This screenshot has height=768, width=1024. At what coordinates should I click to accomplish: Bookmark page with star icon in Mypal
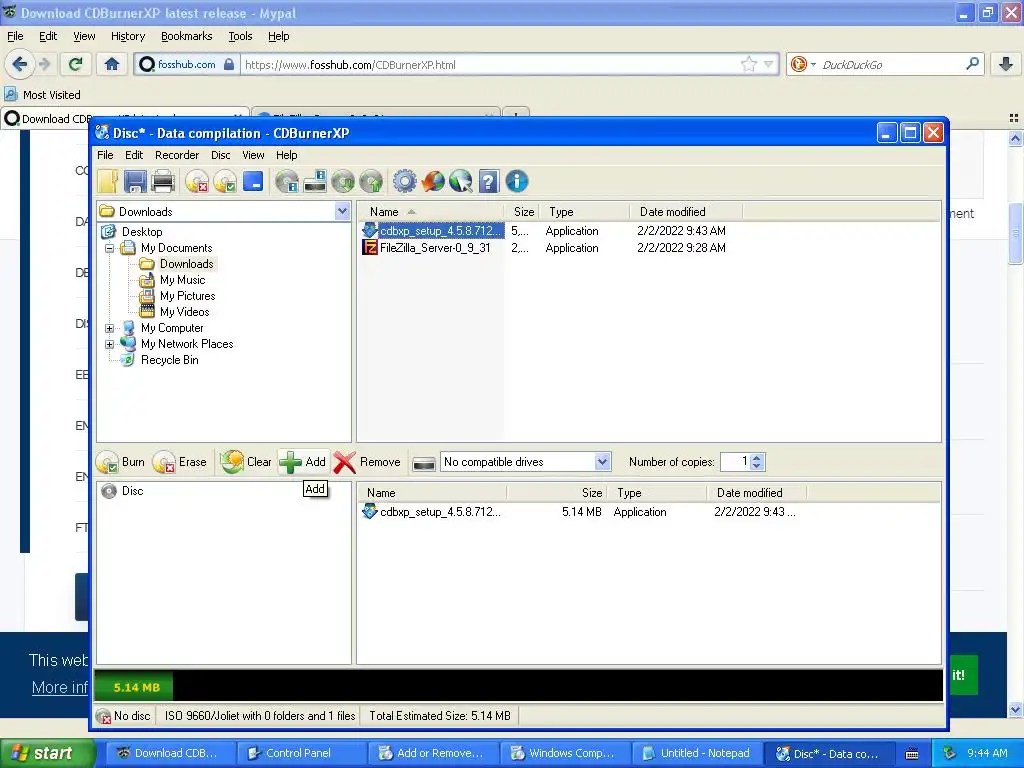coord(748,64)
